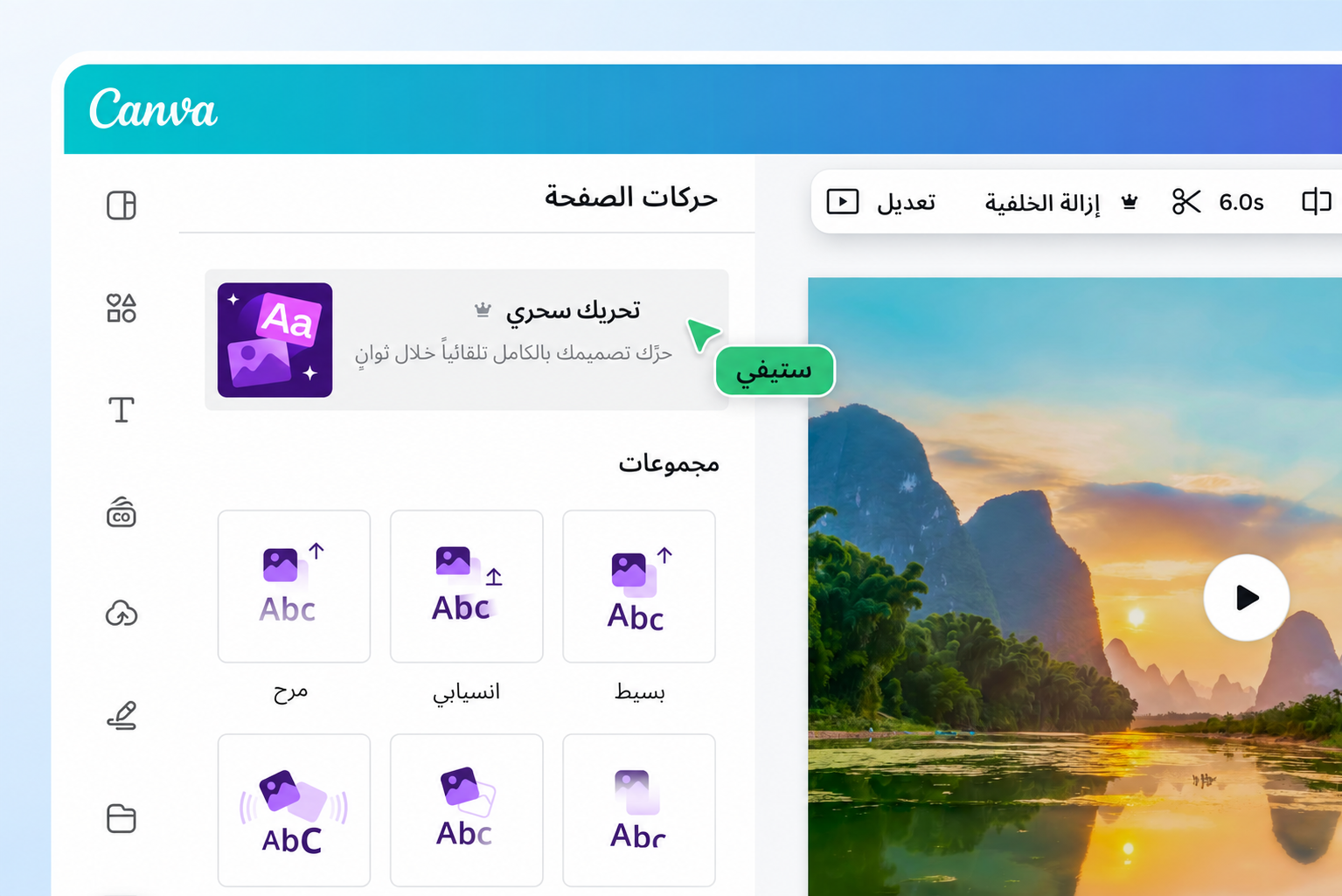Click the crown icon beside تحريك سحري
The image size is (1342, 896).
click(x=483, y=309)
